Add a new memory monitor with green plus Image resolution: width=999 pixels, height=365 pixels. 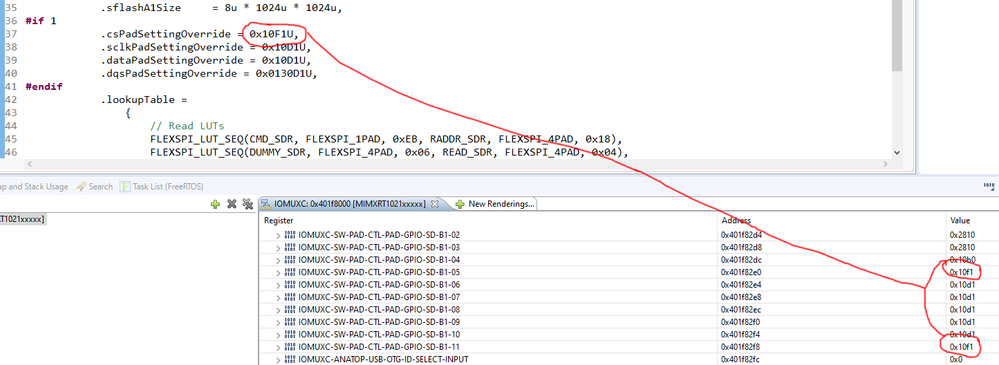215,204
